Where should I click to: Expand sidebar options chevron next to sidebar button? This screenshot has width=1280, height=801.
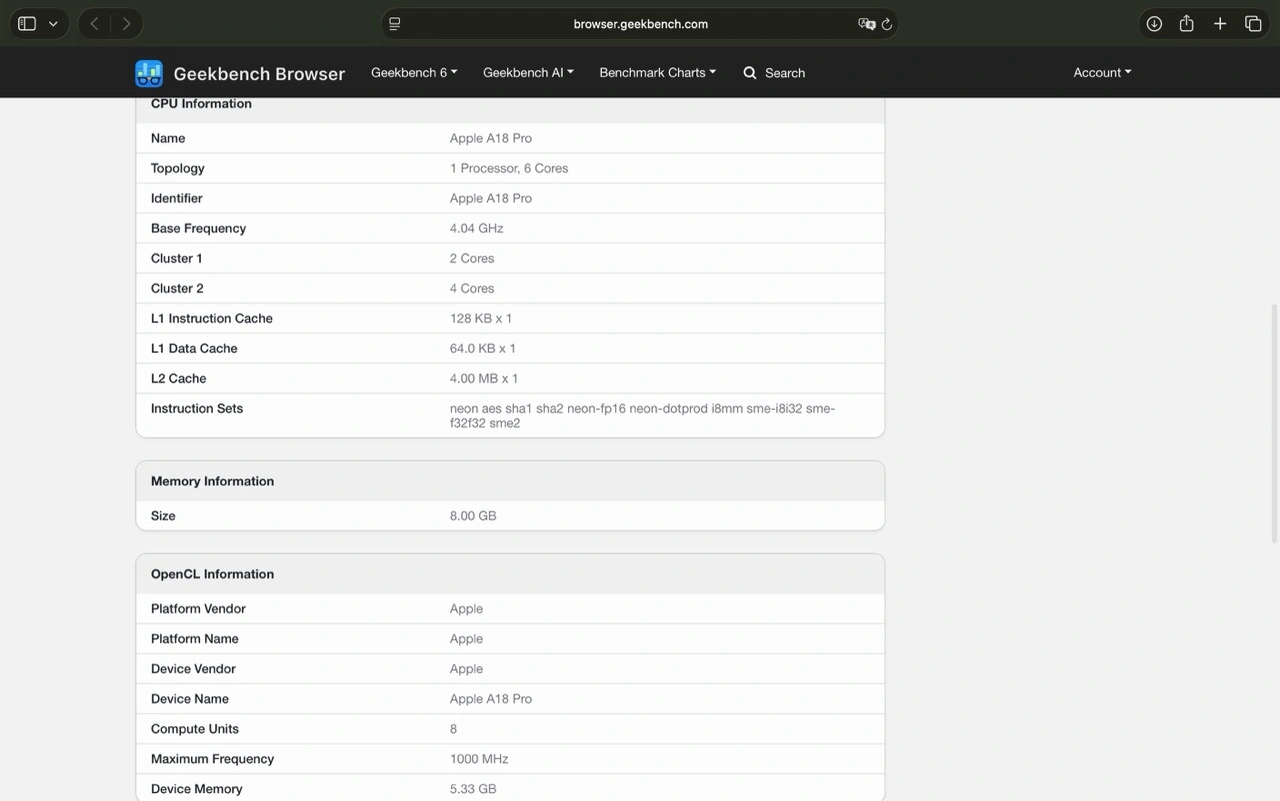(x=53, y=24)
